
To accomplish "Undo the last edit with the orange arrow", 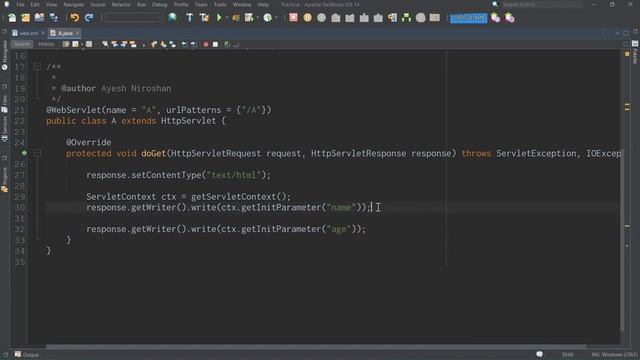I will tap(74, 18).
